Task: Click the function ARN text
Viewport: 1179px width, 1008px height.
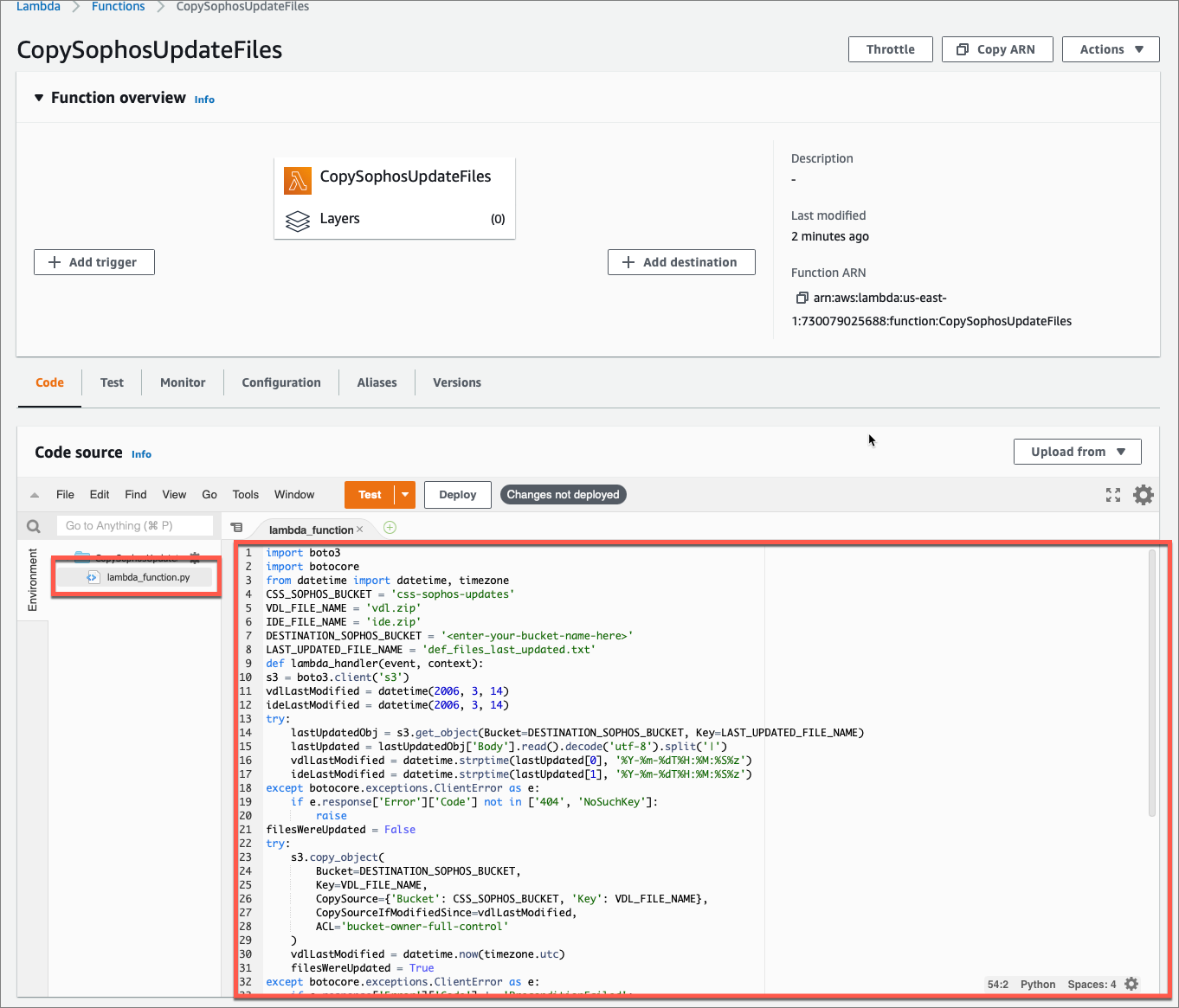Action: [931, 310]
